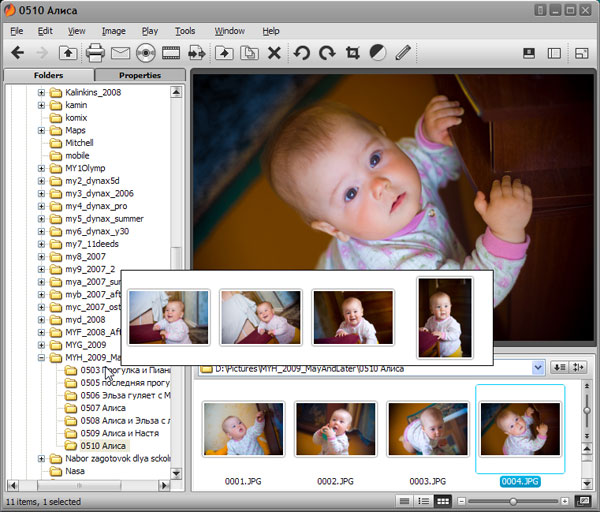The image size is (600, 512).
Task: Click the Print toolbar icon
Action: point(95,53)
